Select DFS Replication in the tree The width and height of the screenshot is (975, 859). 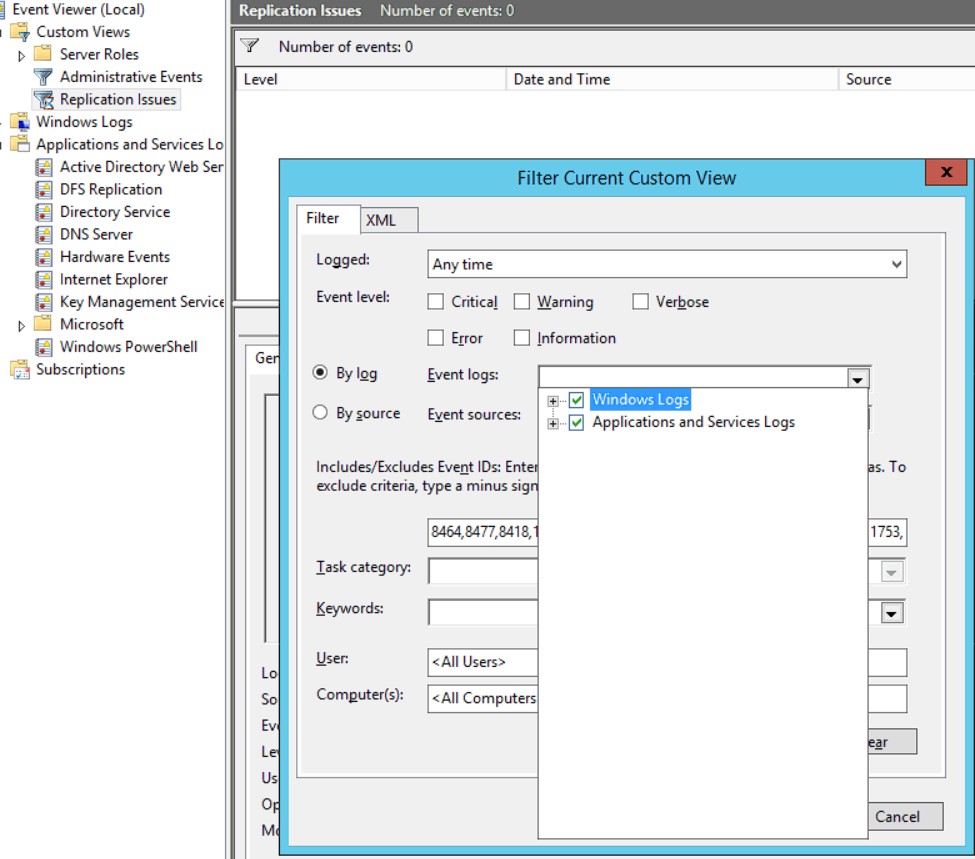(x=111, y=190)
